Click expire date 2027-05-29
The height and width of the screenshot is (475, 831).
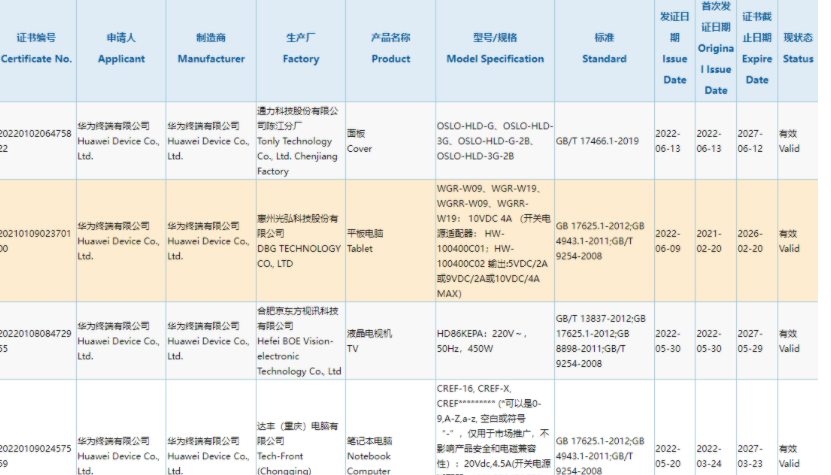pyautogui.click(x=757, y=341)
